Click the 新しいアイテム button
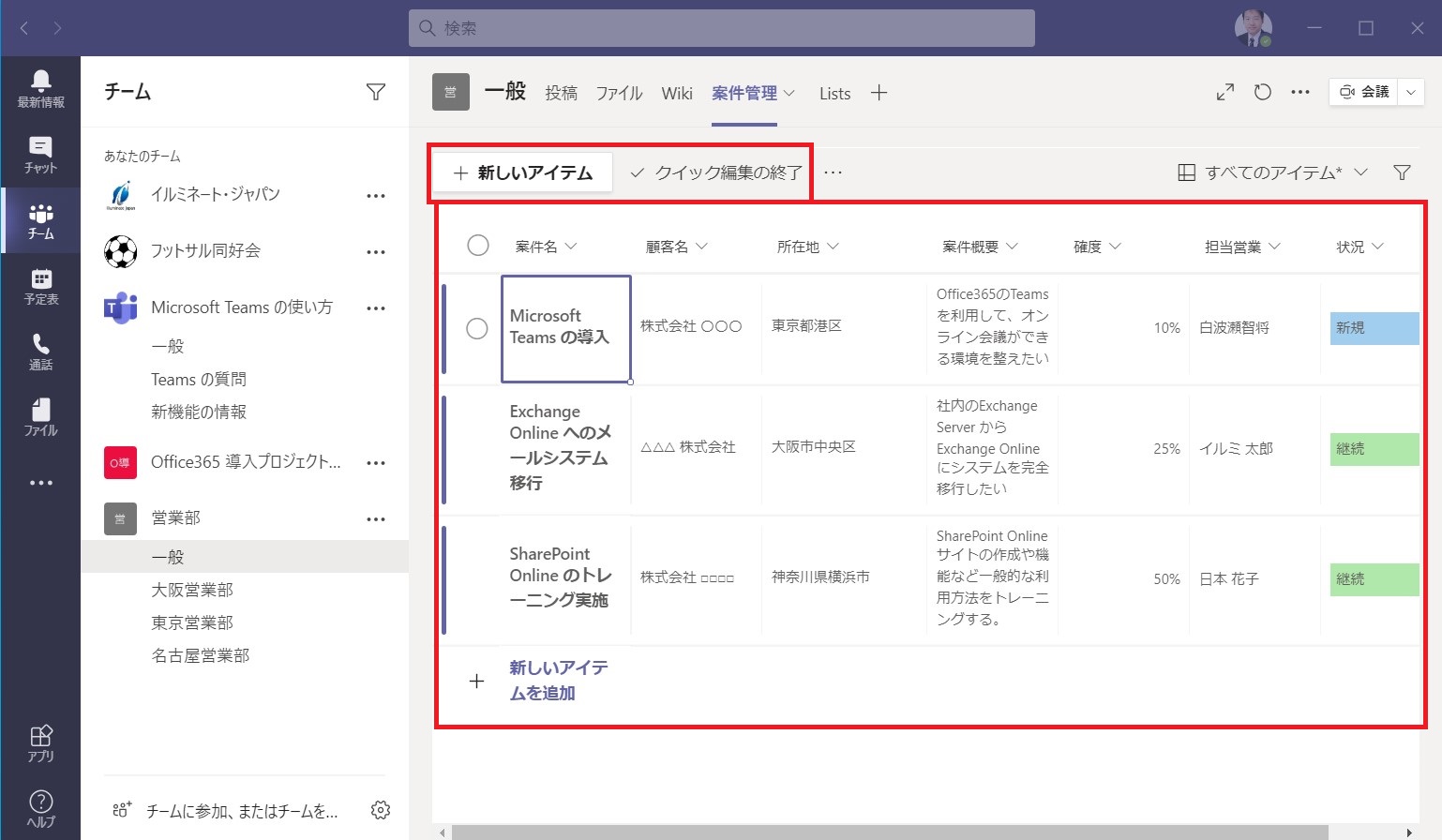Viewport: 1442px width, 840px height. (523, 172)
